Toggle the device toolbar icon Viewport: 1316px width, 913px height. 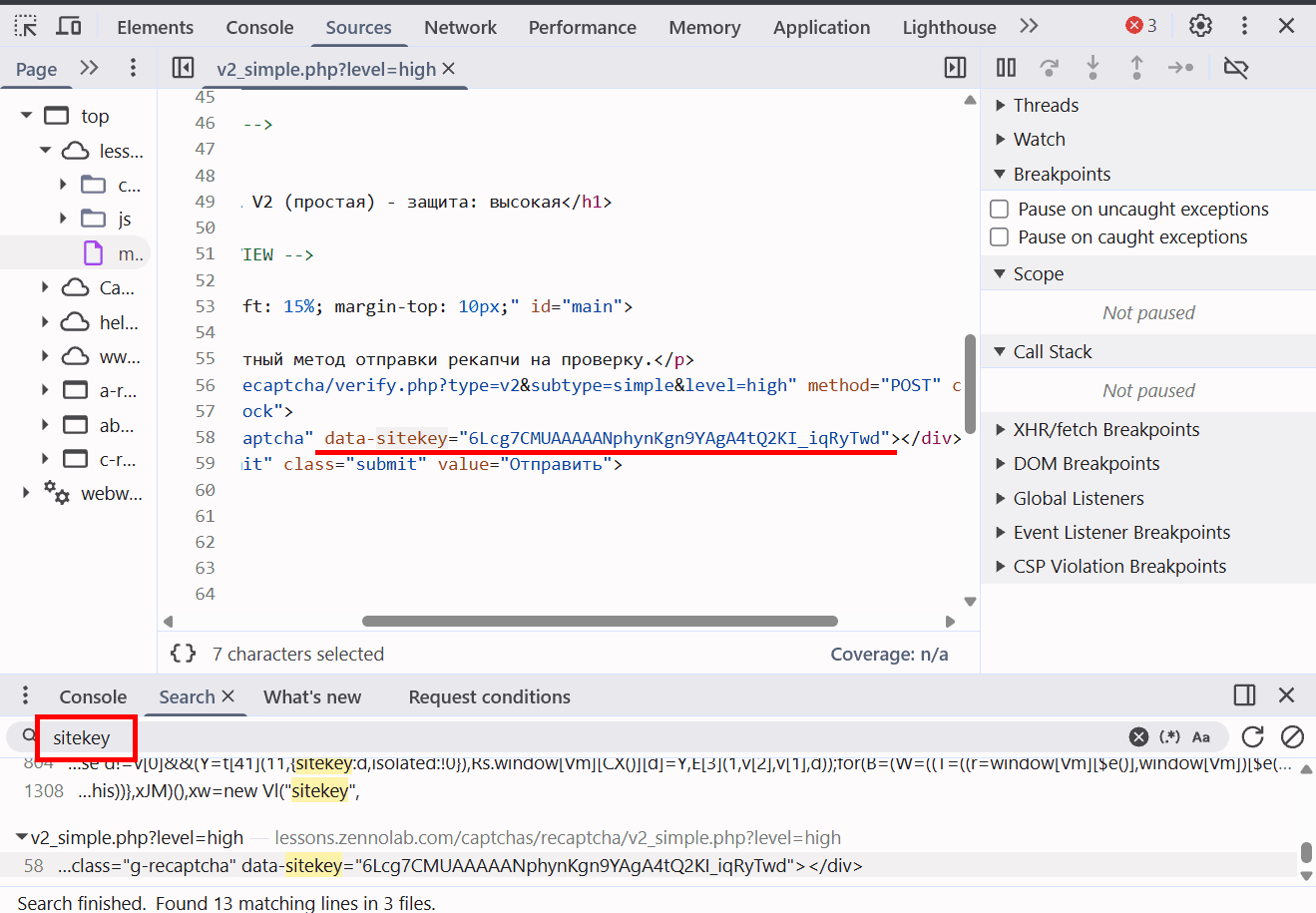tap(69, 26)
